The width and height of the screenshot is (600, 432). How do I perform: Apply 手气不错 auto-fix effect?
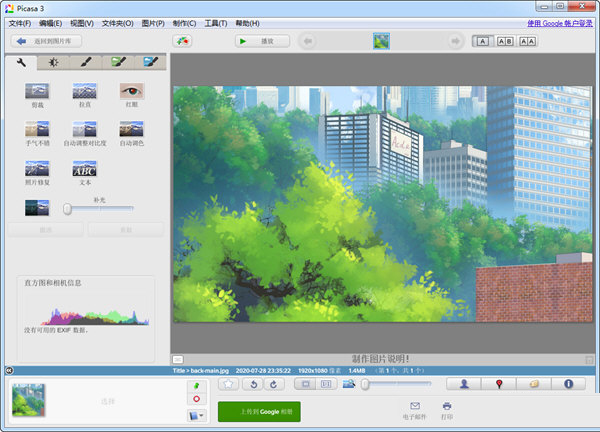pyautogui.click(x=37, y=129)
